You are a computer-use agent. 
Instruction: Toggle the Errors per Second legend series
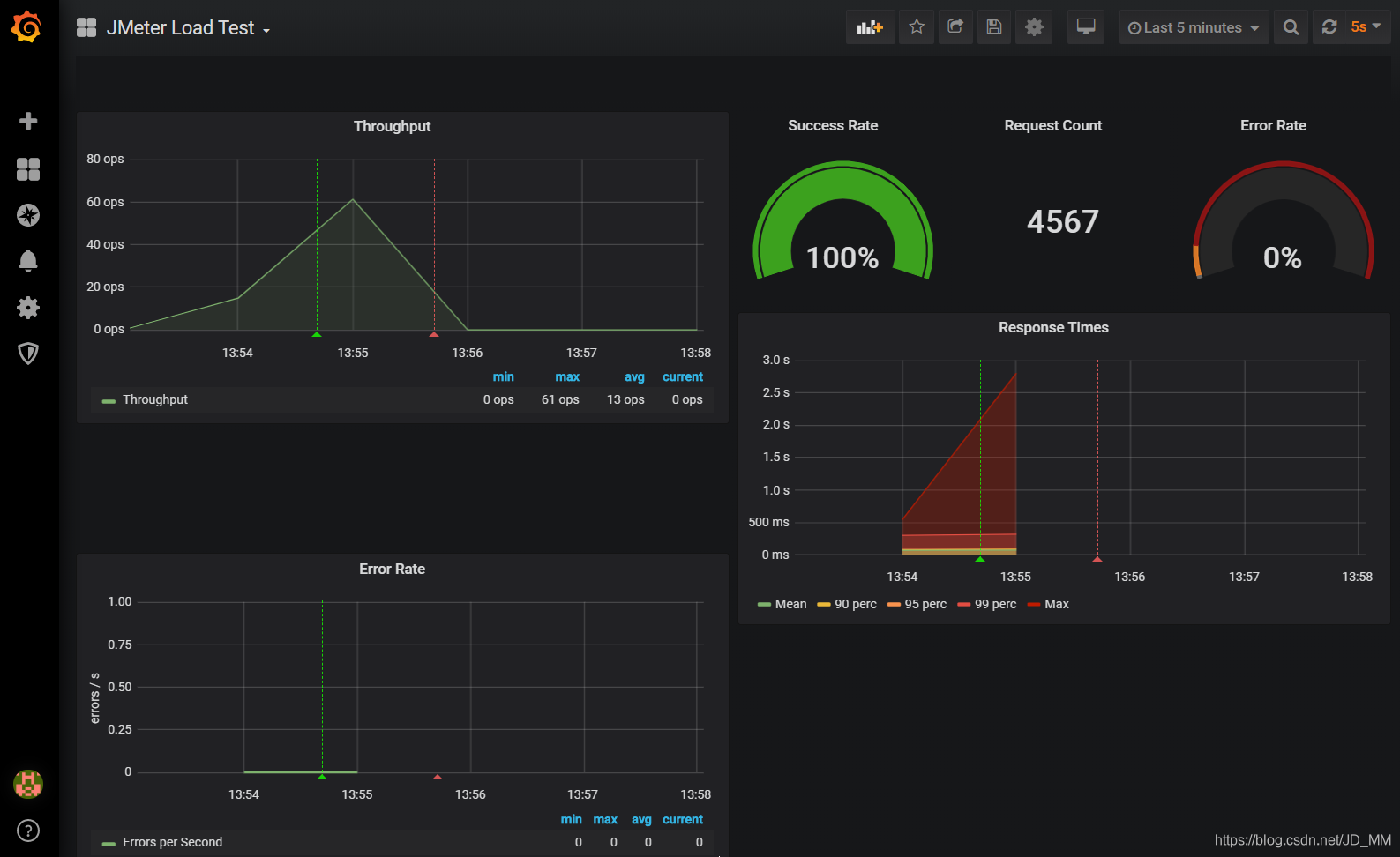tap(172, 842)
